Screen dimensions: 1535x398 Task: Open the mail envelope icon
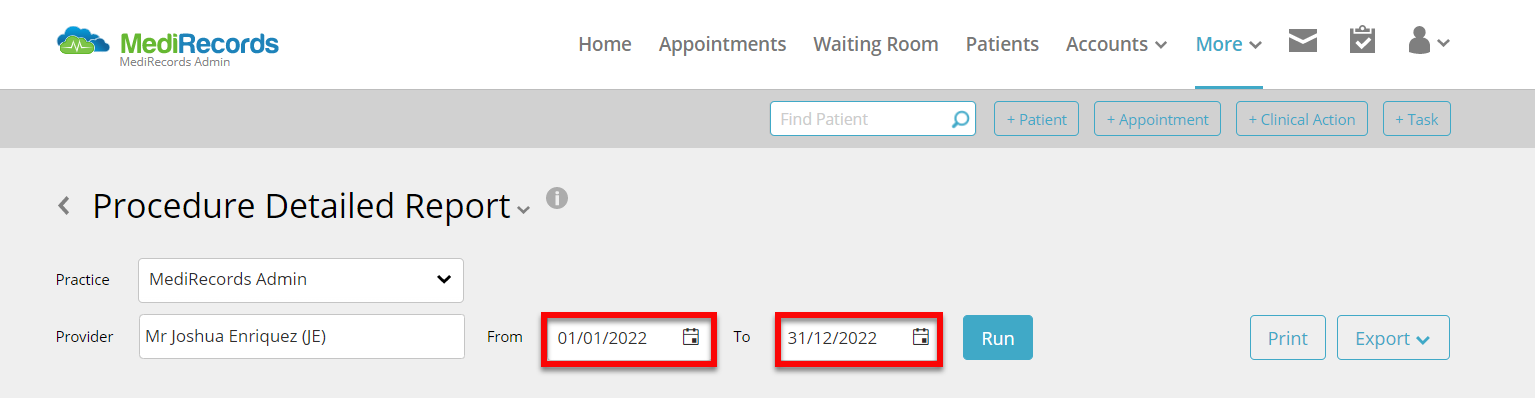pyautogui.click(x=1302, y=41)
